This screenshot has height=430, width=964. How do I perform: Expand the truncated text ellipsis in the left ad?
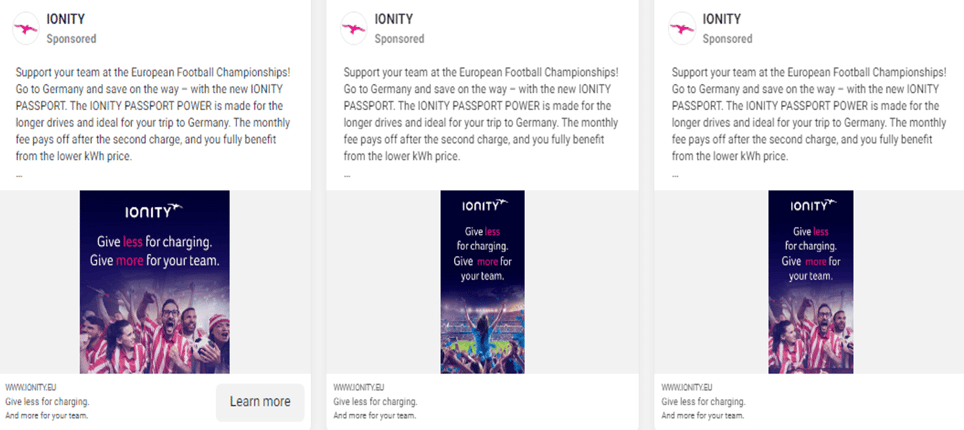[19, 174]
